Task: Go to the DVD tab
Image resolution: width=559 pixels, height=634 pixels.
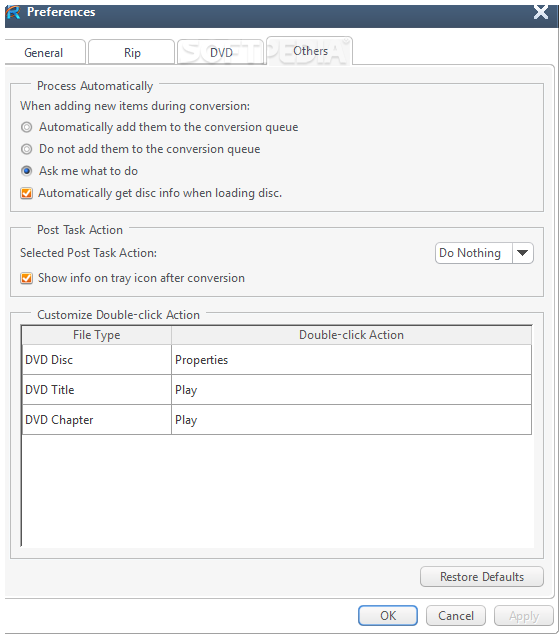Action: (x=221, y=53)
